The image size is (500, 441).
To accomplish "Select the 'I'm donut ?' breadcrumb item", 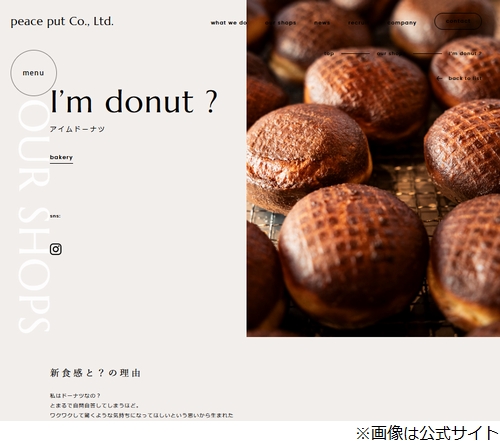I will click(x=465, y=53).
